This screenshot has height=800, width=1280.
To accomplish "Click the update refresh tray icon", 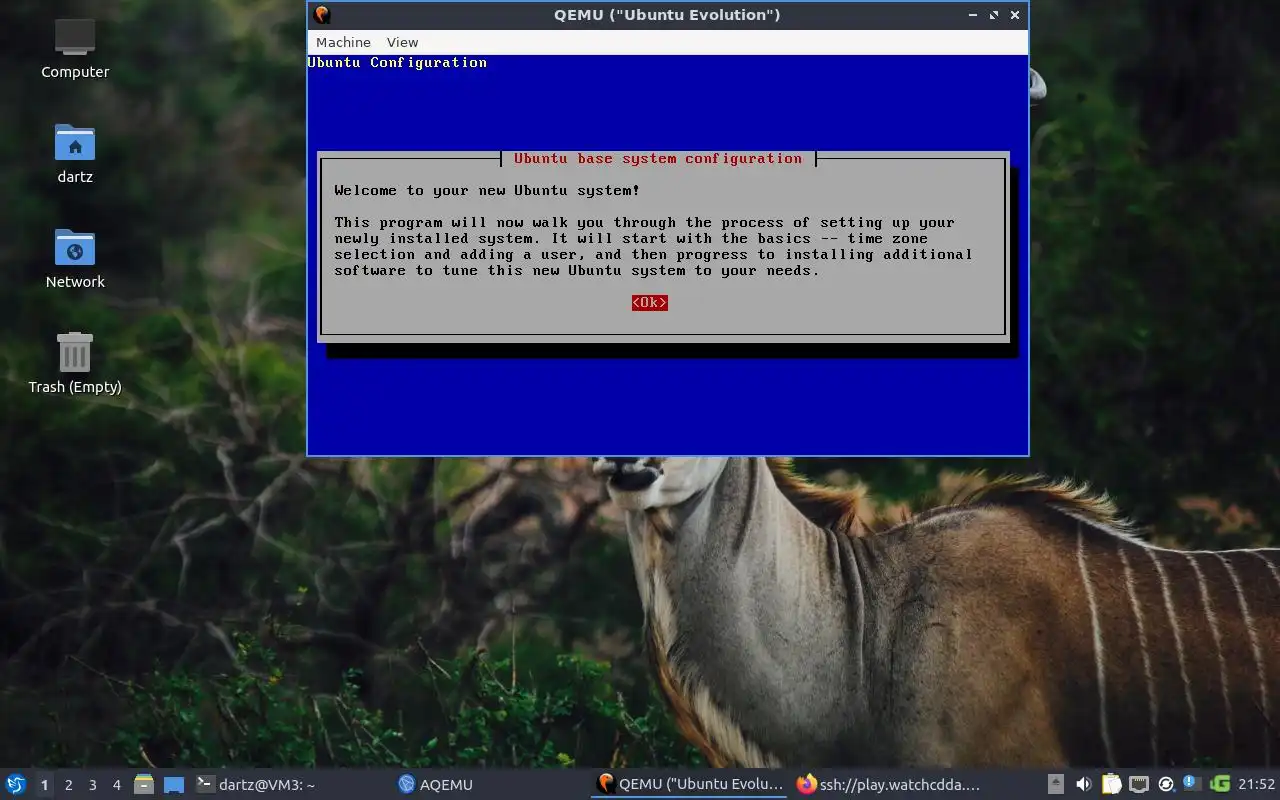I will pos(1165,784).
